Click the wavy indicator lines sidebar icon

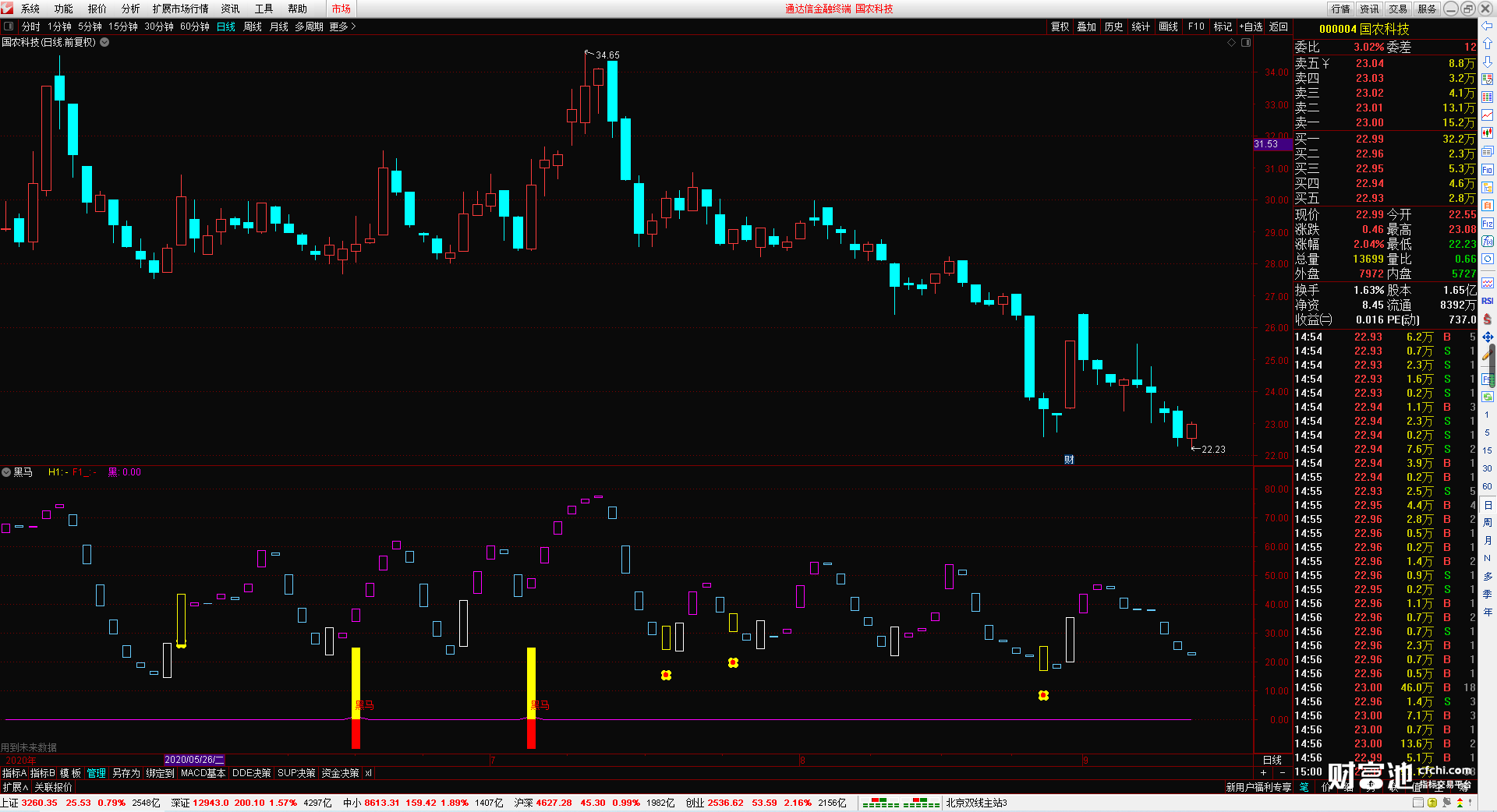coord(1488,283)
